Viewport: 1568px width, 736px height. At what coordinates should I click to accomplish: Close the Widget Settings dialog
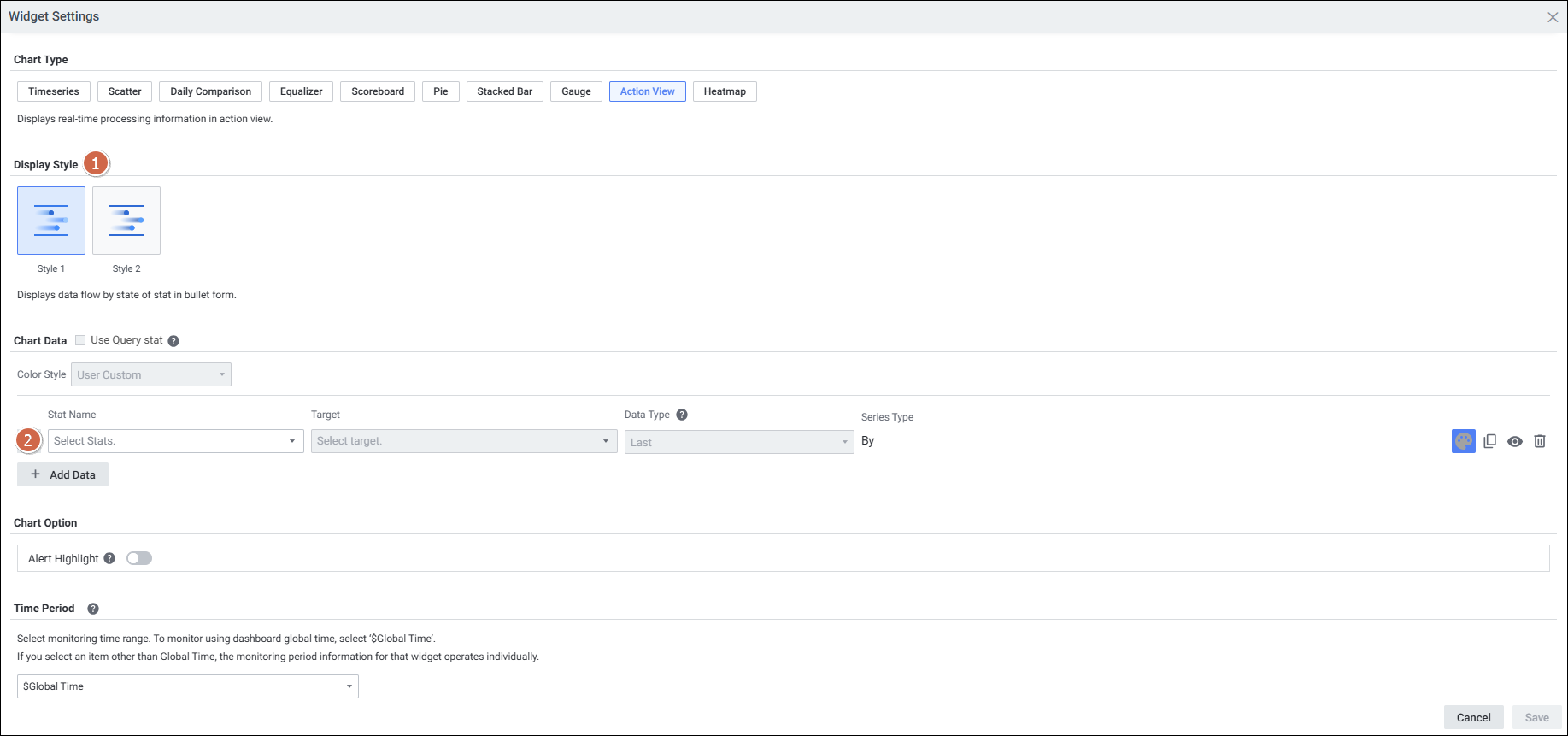(1552, 17)
